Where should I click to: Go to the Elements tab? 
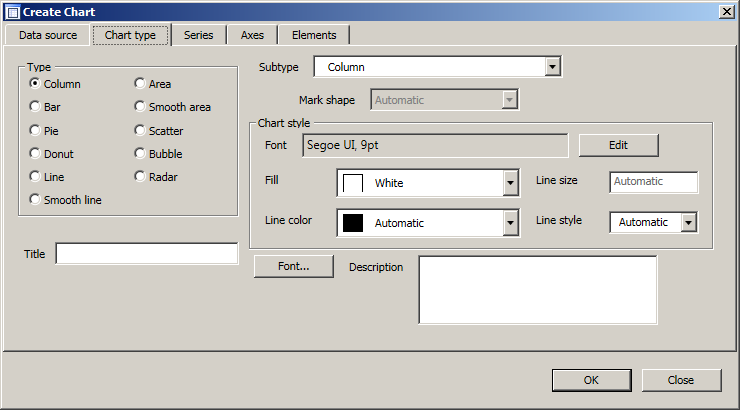[314, 35]
